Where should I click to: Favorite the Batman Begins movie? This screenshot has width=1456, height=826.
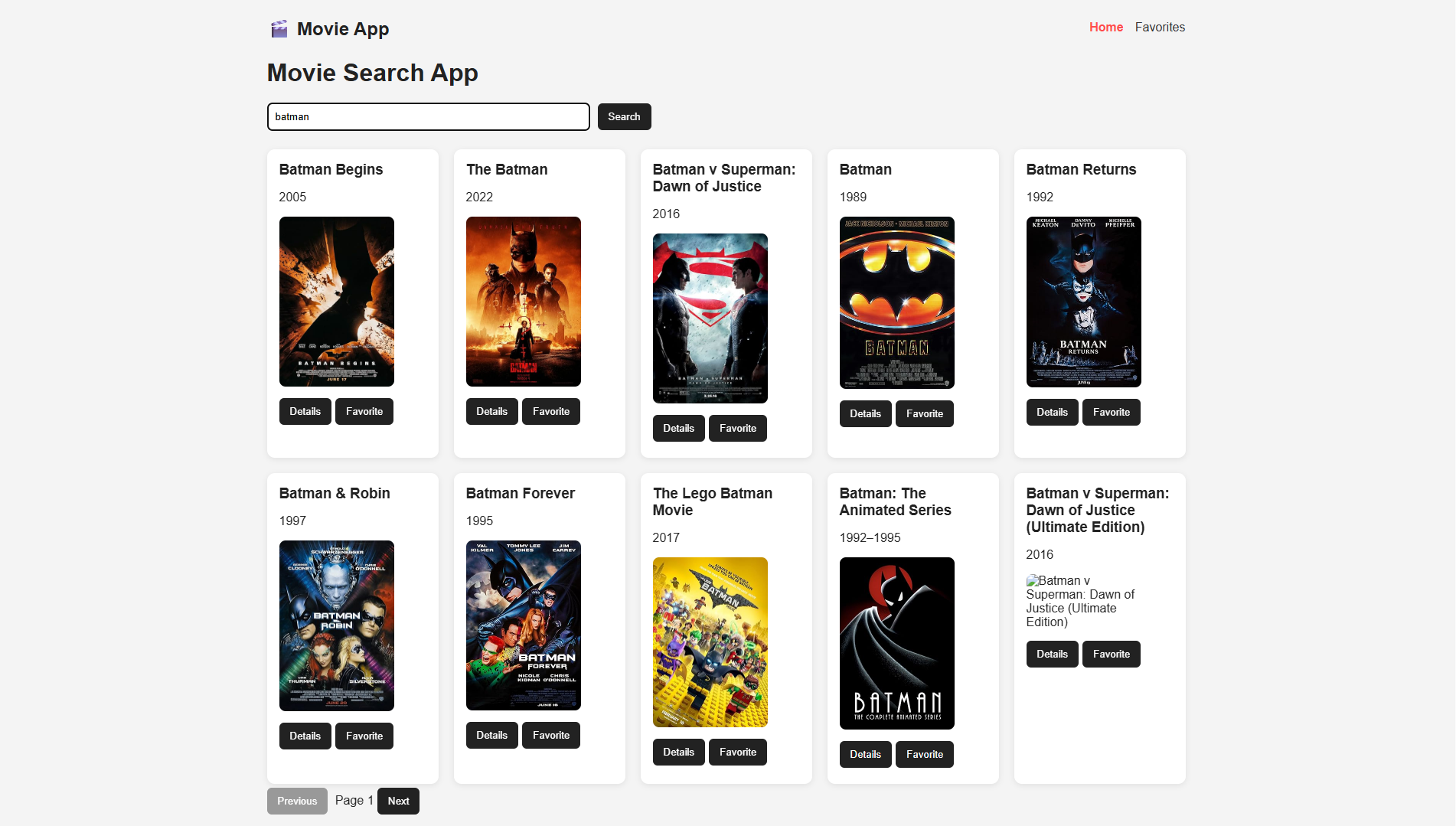click(x=364, y=412)
